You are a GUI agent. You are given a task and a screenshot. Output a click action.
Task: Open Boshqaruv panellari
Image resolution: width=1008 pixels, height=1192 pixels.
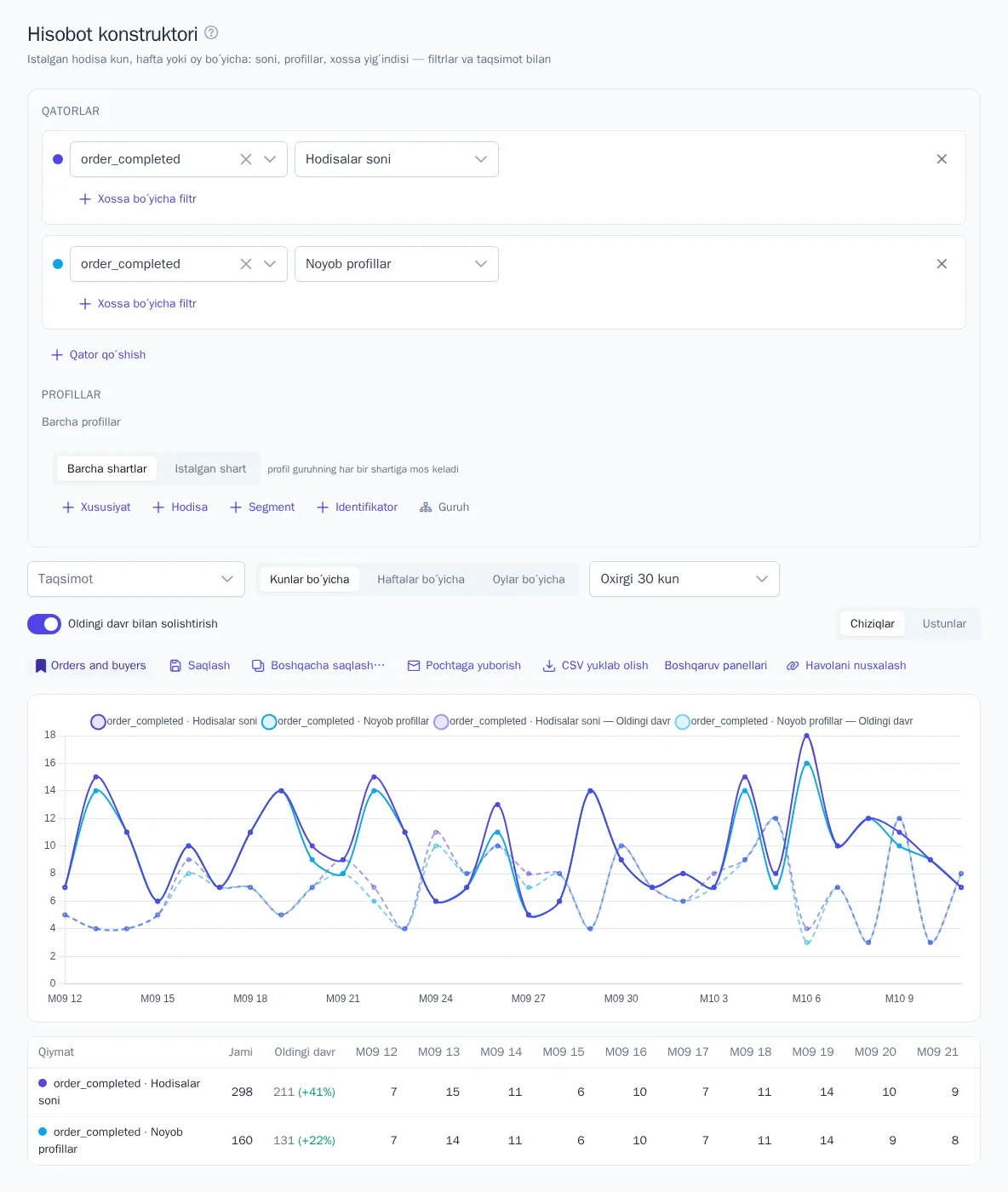tap(716, 666)
